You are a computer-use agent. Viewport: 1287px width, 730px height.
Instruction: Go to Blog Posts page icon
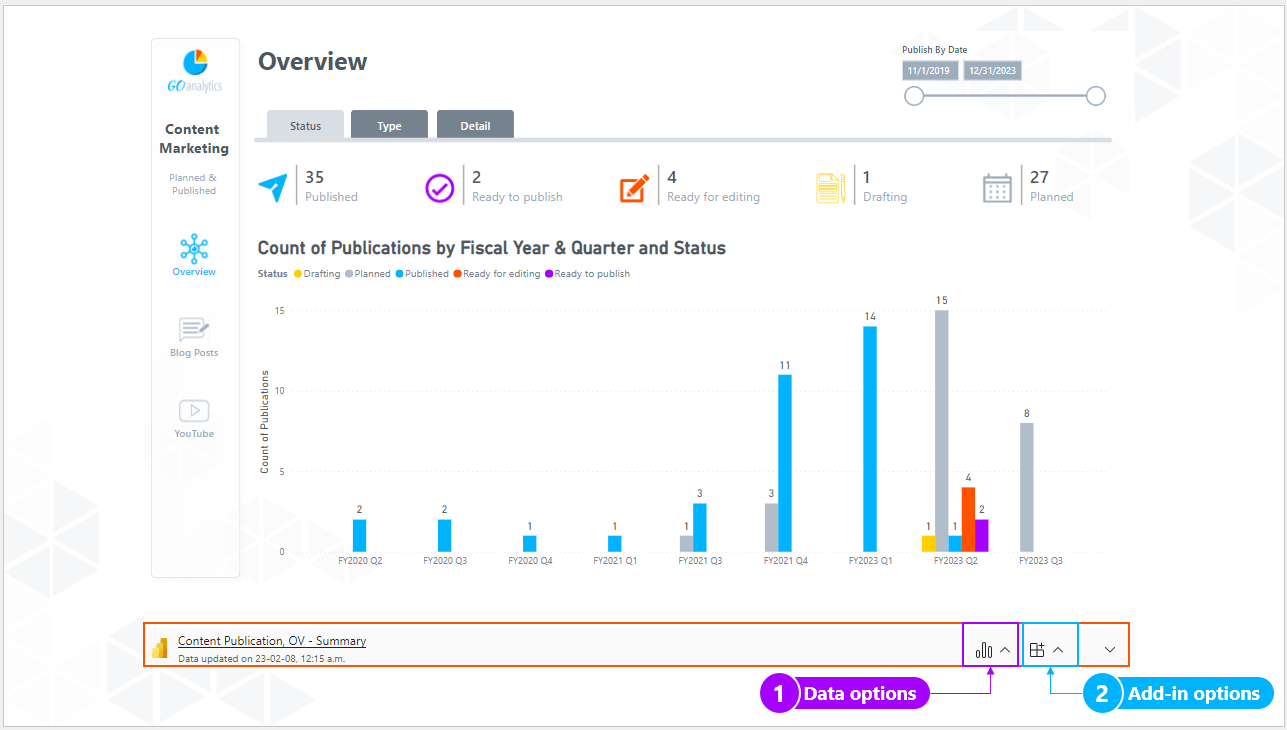point(194,330)
